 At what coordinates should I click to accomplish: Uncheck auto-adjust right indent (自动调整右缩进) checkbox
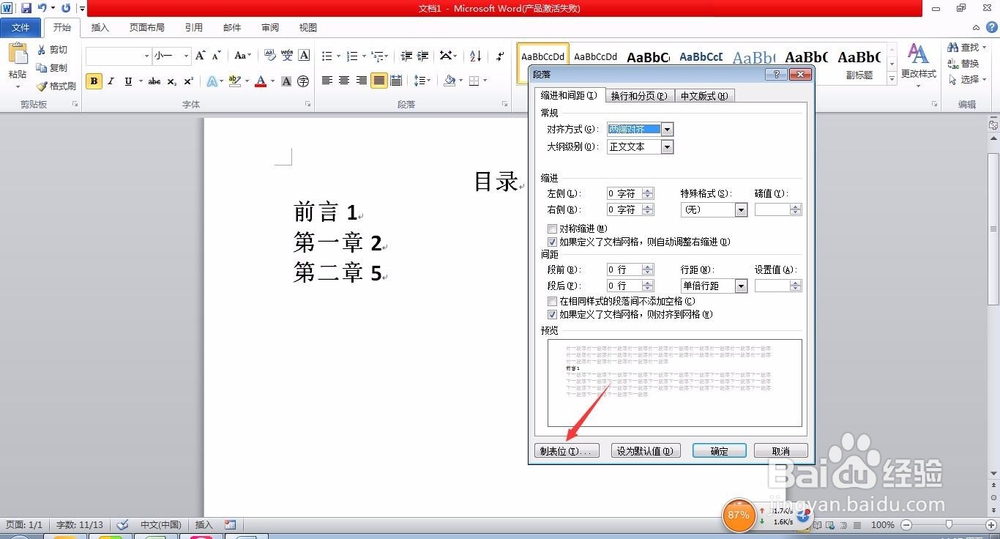pos(552,242)
